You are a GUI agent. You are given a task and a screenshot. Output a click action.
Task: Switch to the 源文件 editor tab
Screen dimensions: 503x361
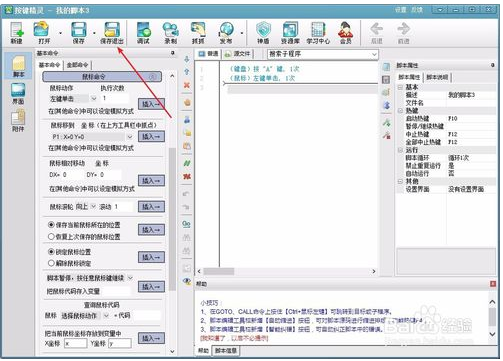pos(238,54)
